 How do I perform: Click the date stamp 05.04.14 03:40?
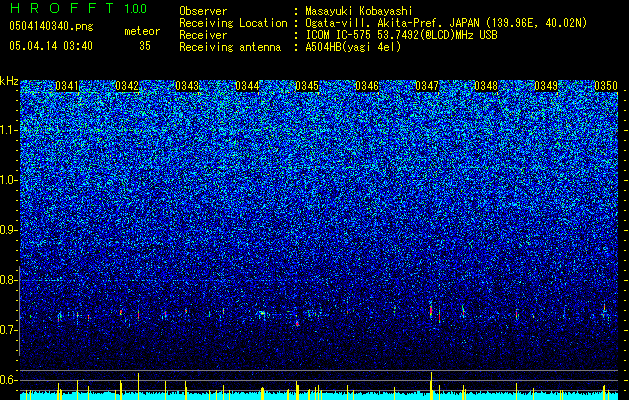(x=51, y=46)
